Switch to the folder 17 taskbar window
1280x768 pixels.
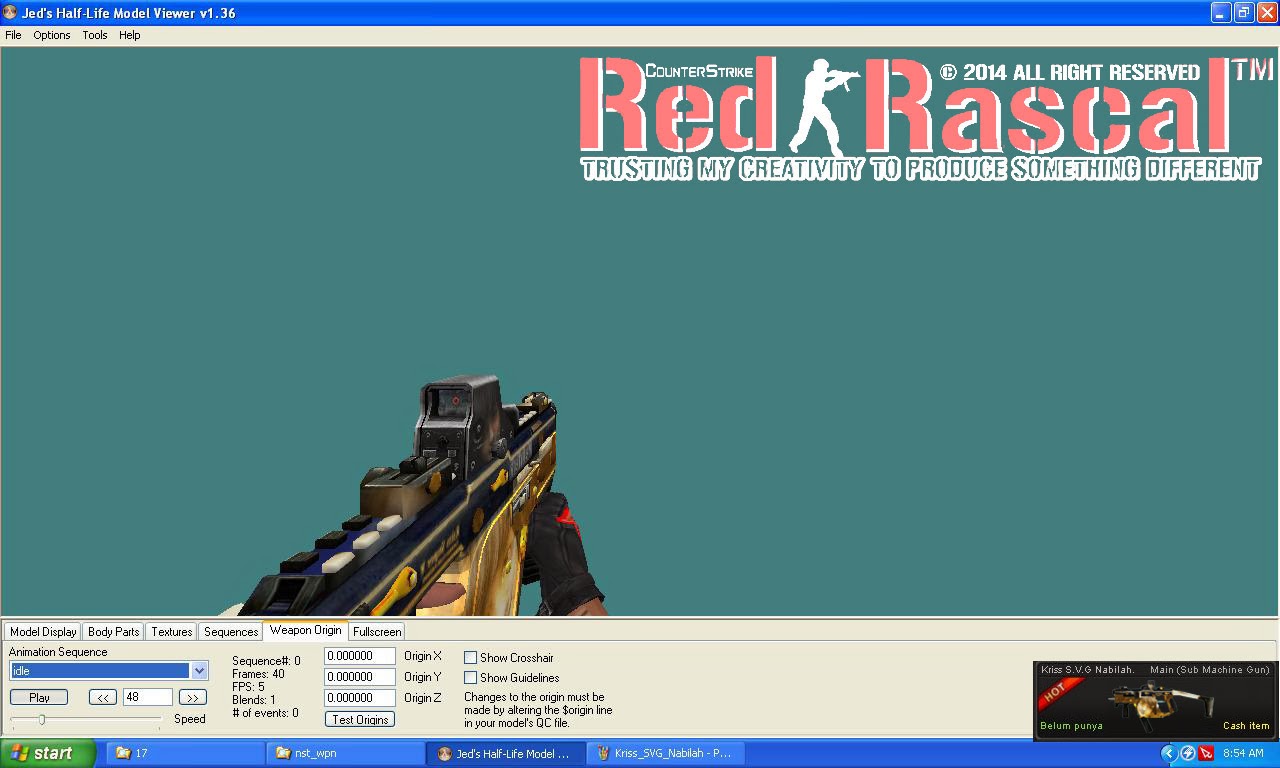pos(185,753)
